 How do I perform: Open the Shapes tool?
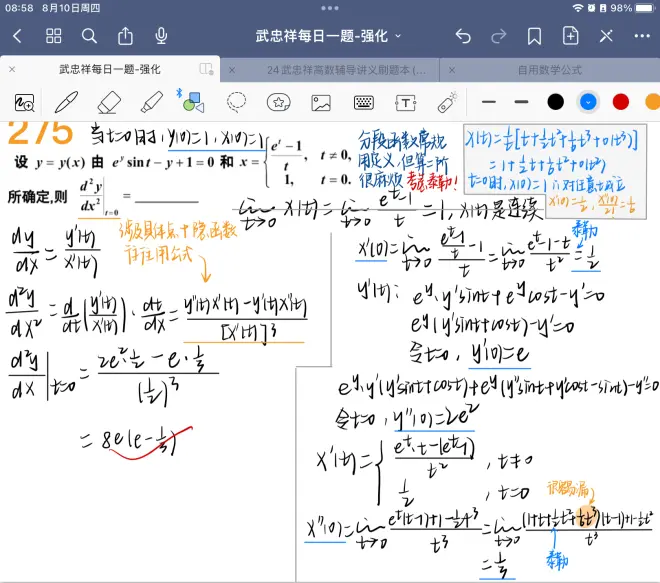pos(193,102)
